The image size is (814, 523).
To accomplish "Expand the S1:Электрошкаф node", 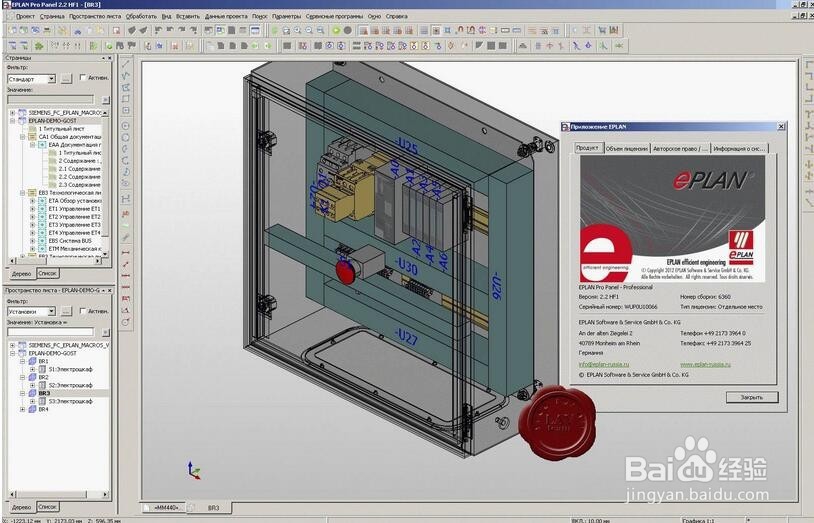I will tap(32, 369).
